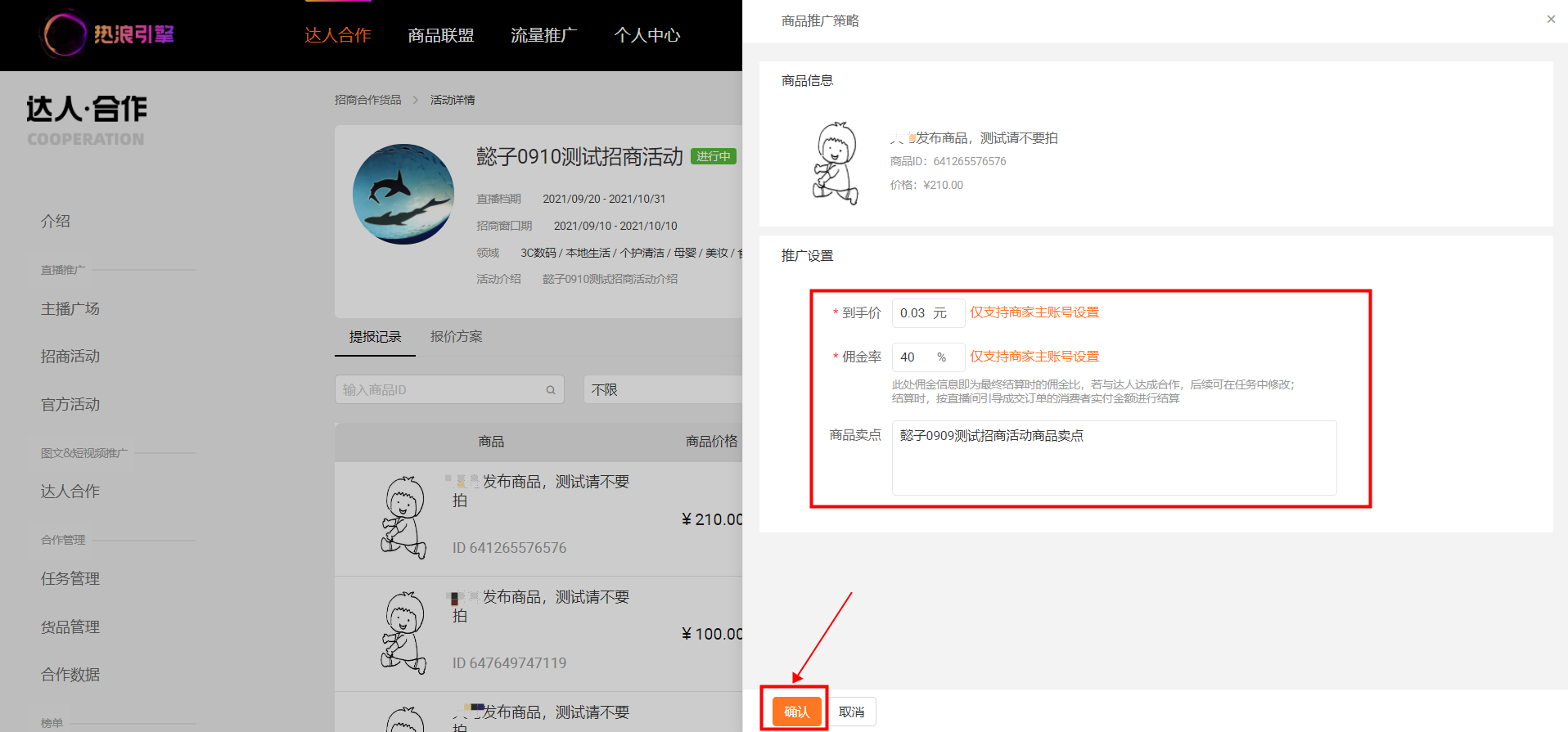The width and height of the screenshot is (1568, 732).
Task: Open 主播广场 in the sidebar
Action: tap(70, 308)
